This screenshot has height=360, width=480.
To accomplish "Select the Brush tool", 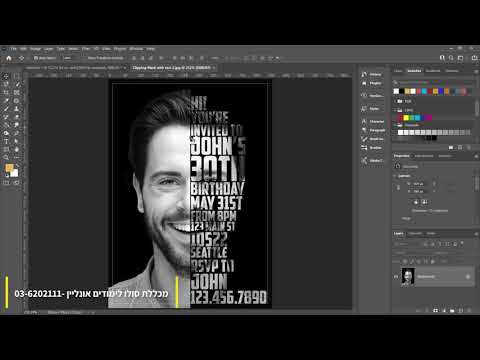I will [6, 109].
